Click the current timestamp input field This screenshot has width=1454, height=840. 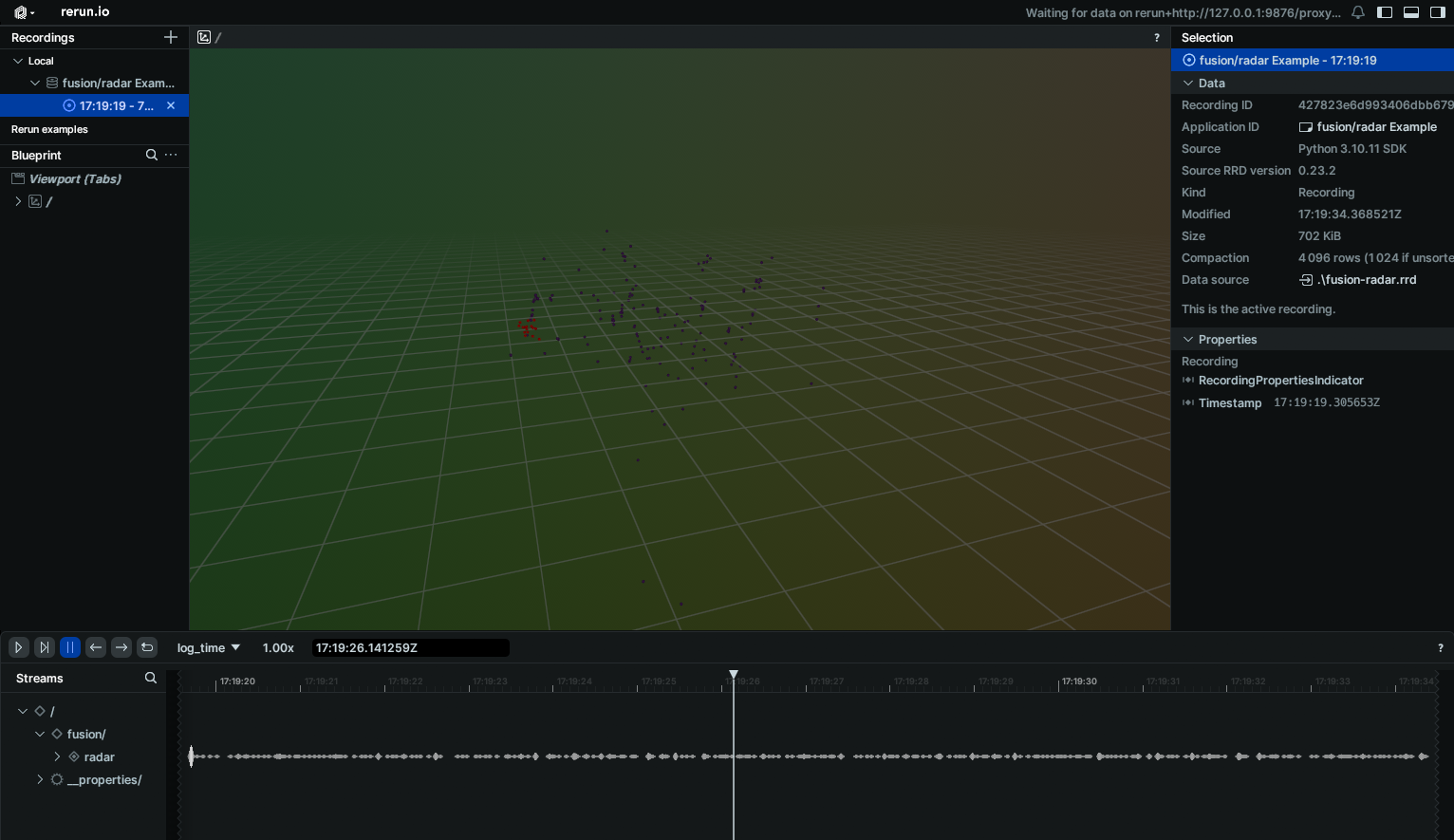[410, 647]
